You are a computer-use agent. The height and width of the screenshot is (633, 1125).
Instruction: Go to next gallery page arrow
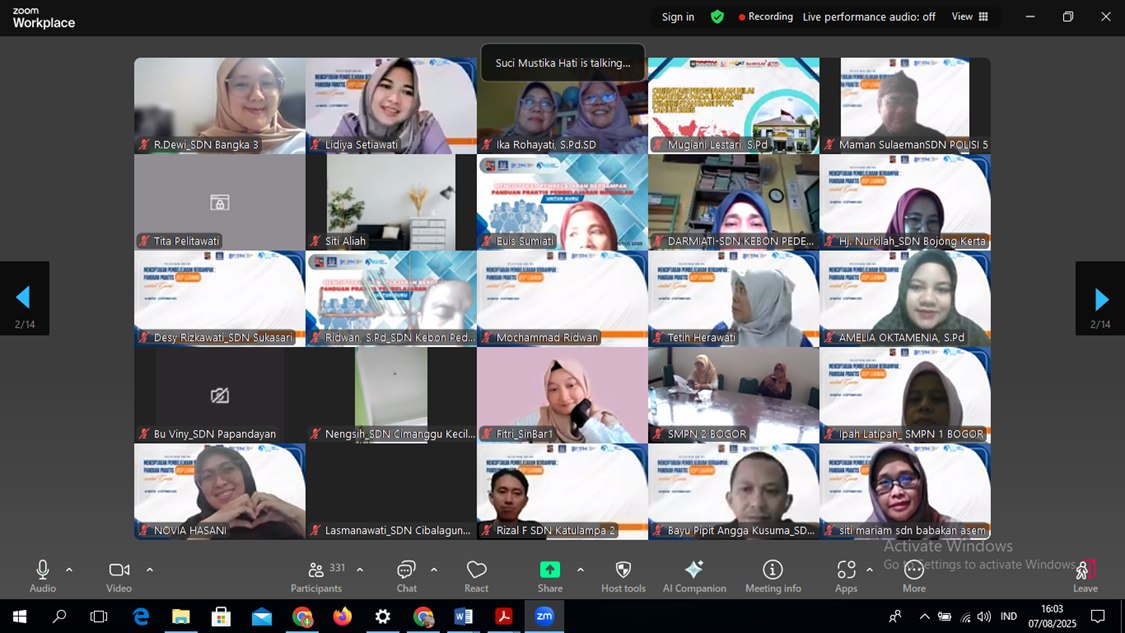[x=1100, y=298]
